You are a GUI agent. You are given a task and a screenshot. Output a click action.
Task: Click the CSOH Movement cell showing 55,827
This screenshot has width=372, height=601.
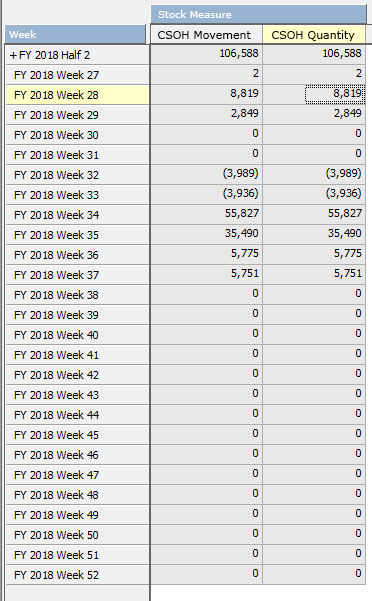pyautogui.click(x=206, y=213)
